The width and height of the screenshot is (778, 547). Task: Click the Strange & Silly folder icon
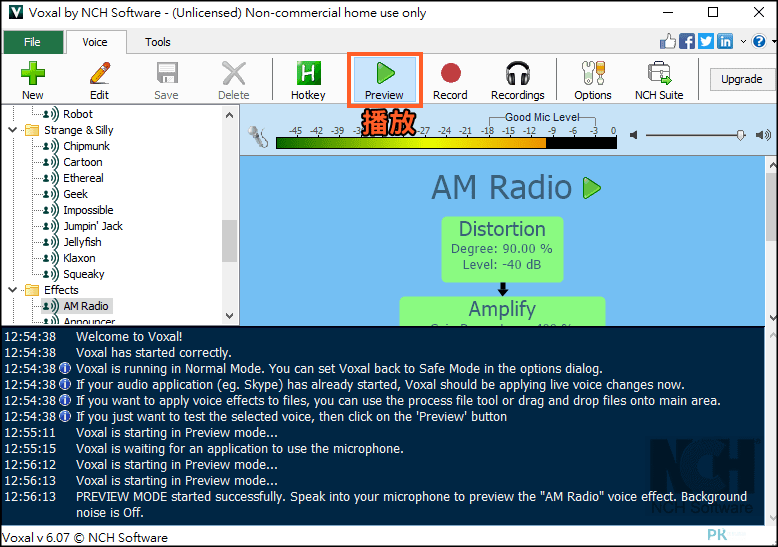coord(32,130)
